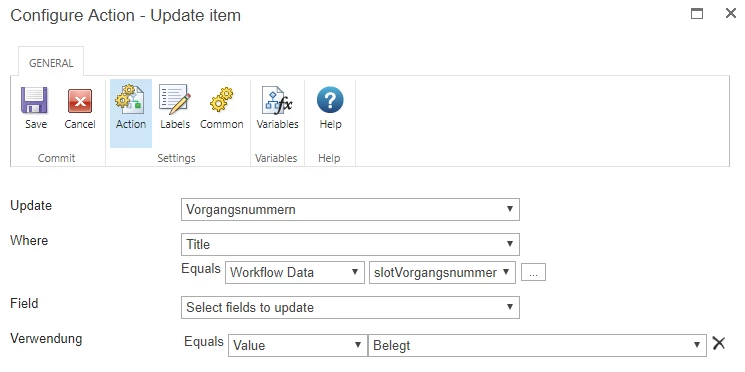This screenshot has height=372, width=745.
Task: Click the ellipsis lookup button
Action: click(533, 272)
